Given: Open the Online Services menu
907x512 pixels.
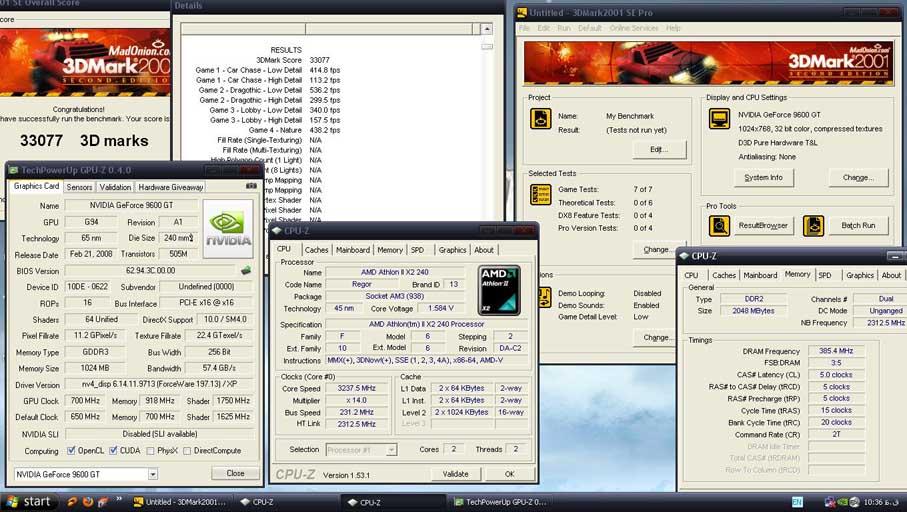Looking at the screenshot, I should pyautogui.click(x=634, y=28).
